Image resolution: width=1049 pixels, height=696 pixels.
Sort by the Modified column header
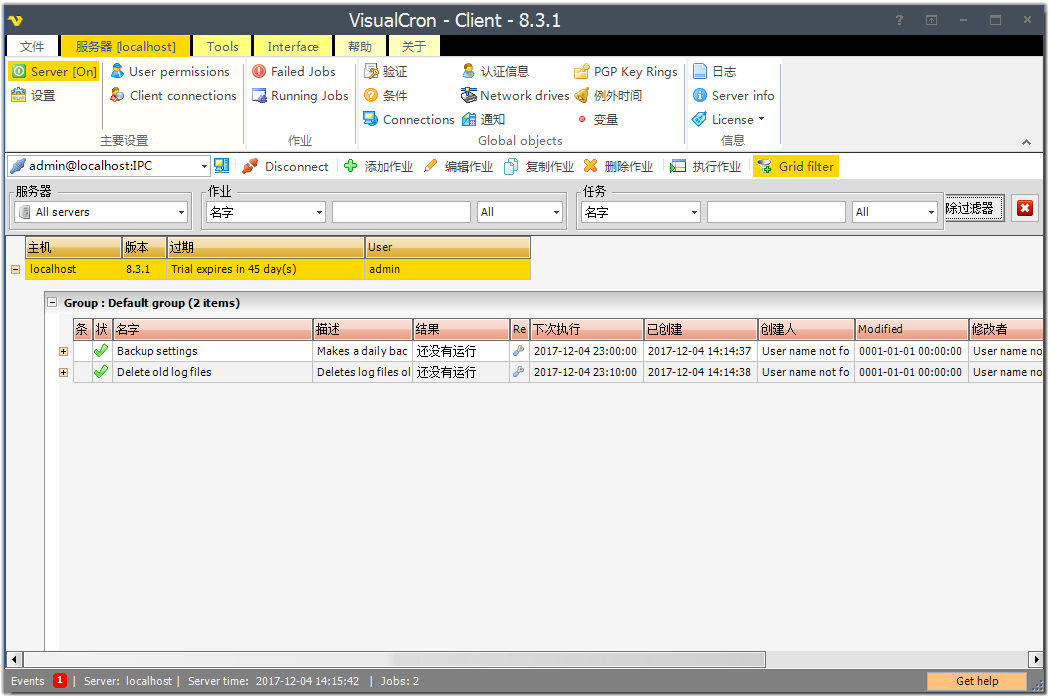(x=912, y=329)
